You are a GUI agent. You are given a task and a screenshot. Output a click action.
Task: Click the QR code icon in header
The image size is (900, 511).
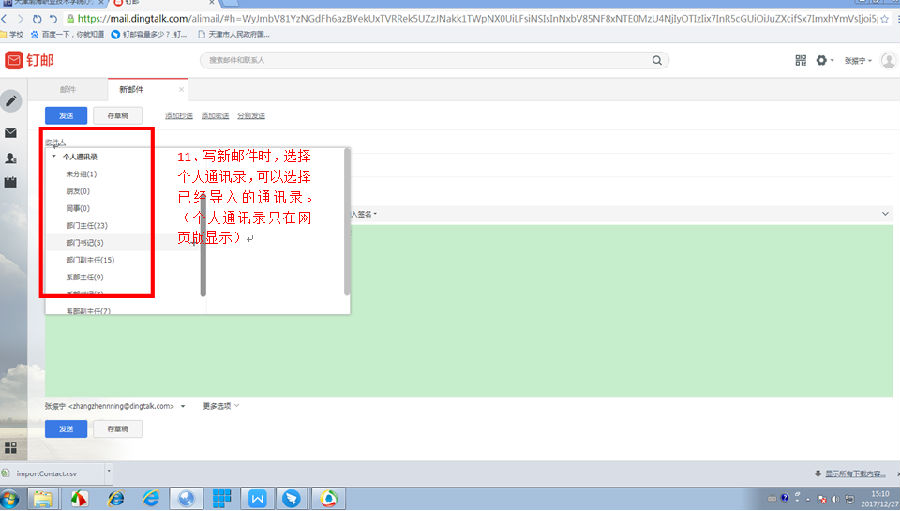coord(801,60)
